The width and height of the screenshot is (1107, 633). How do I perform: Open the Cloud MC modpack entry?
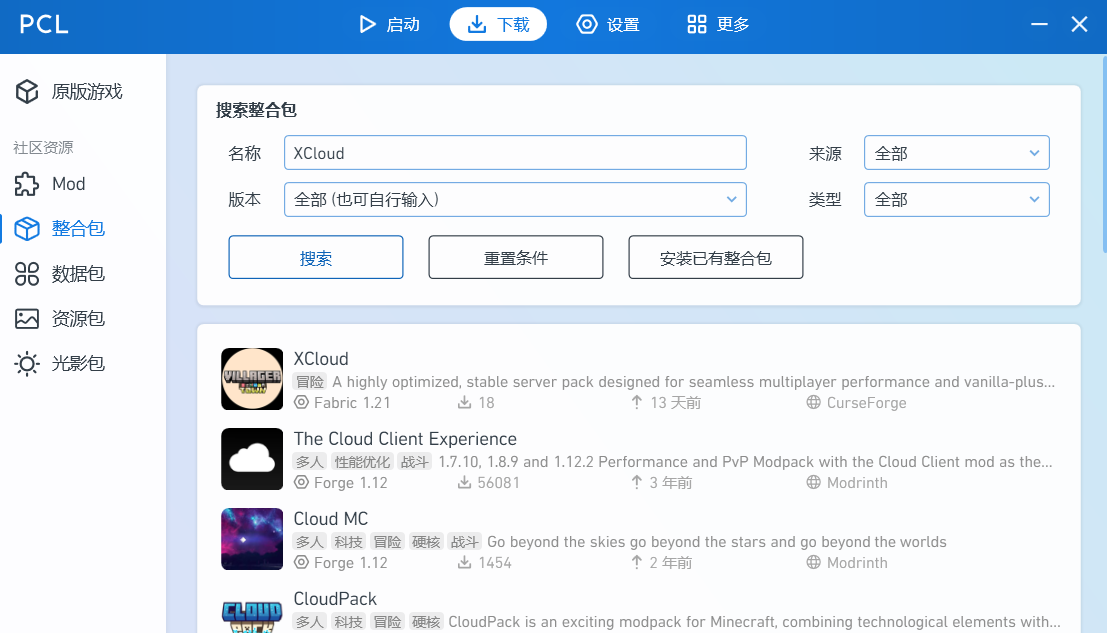click(x=639, y=539)
